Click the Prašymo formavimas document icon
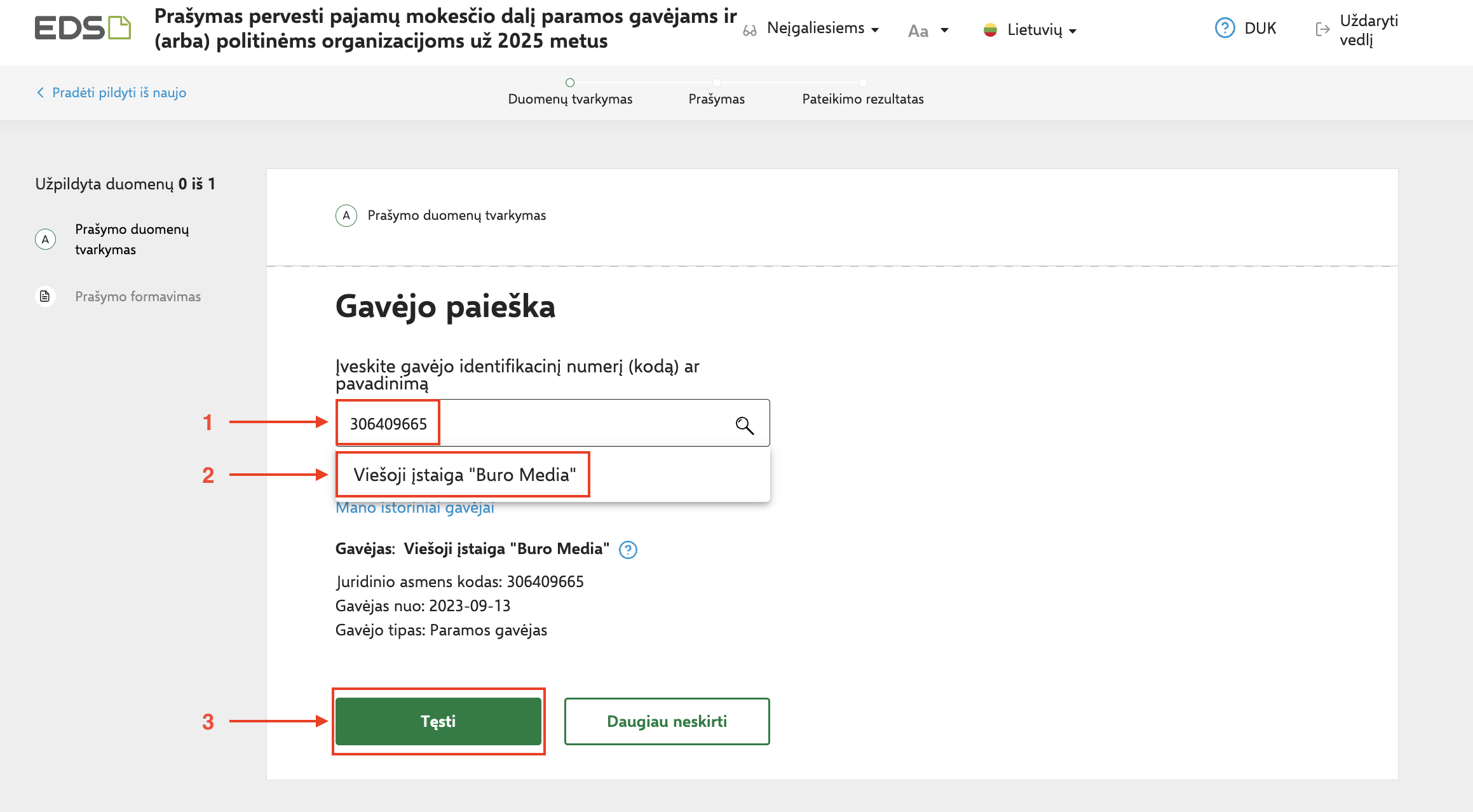This screenshot has width=1473, height=812. (45, 296)
